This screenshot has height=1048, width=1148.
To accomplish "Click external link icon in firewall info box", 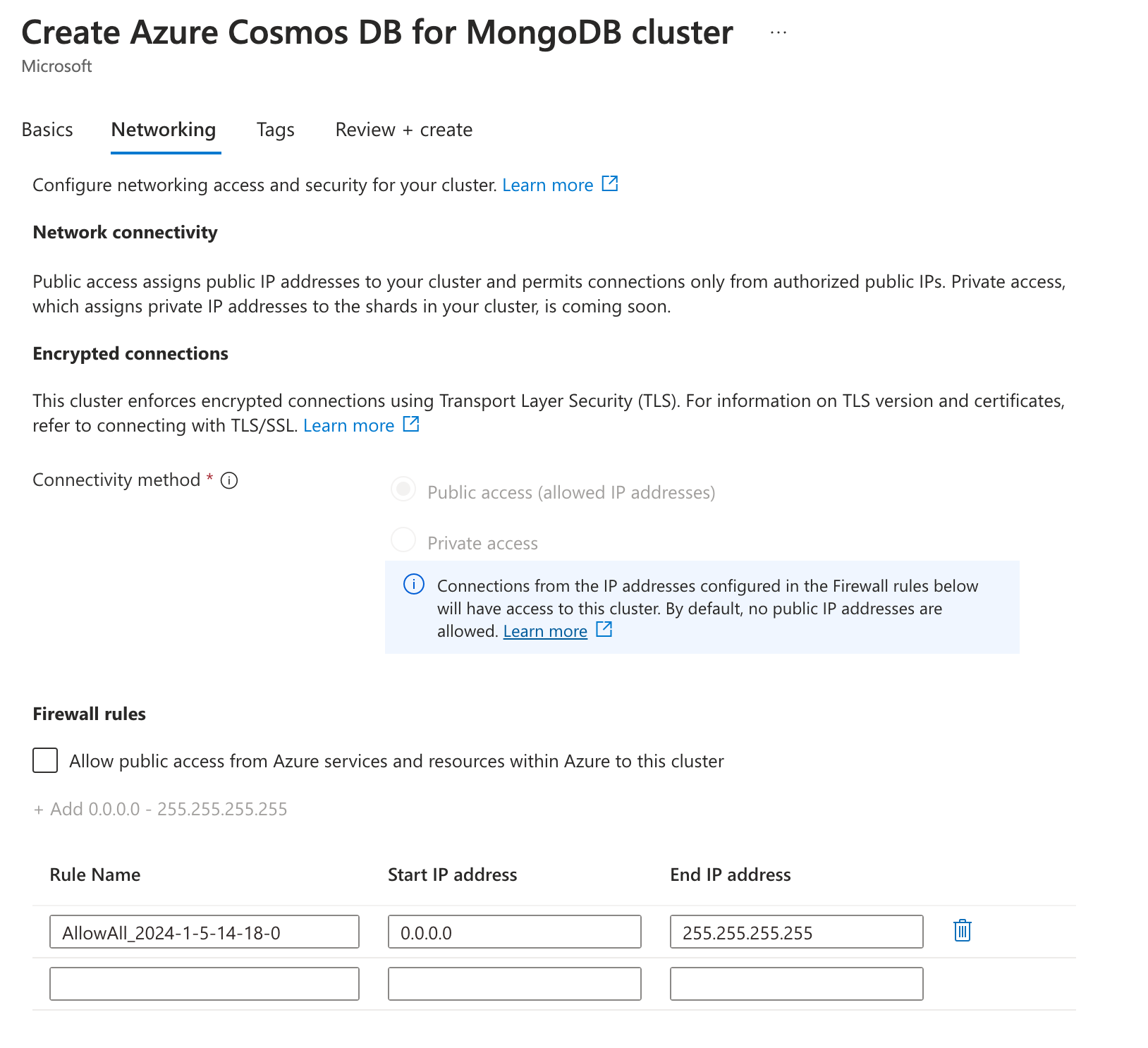I will point(604,629).
